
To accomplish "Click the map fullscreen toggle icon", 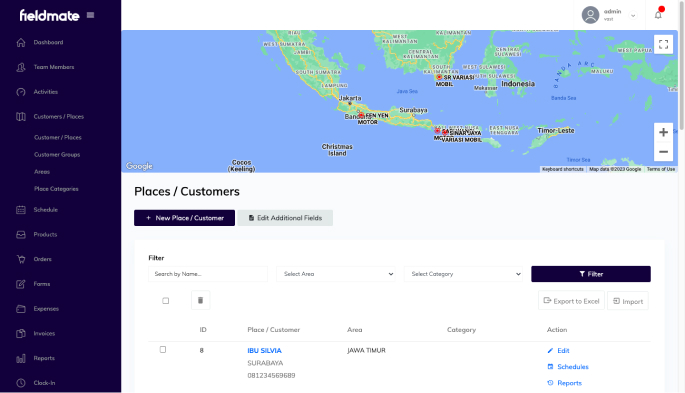I will (x=663, y=44).
